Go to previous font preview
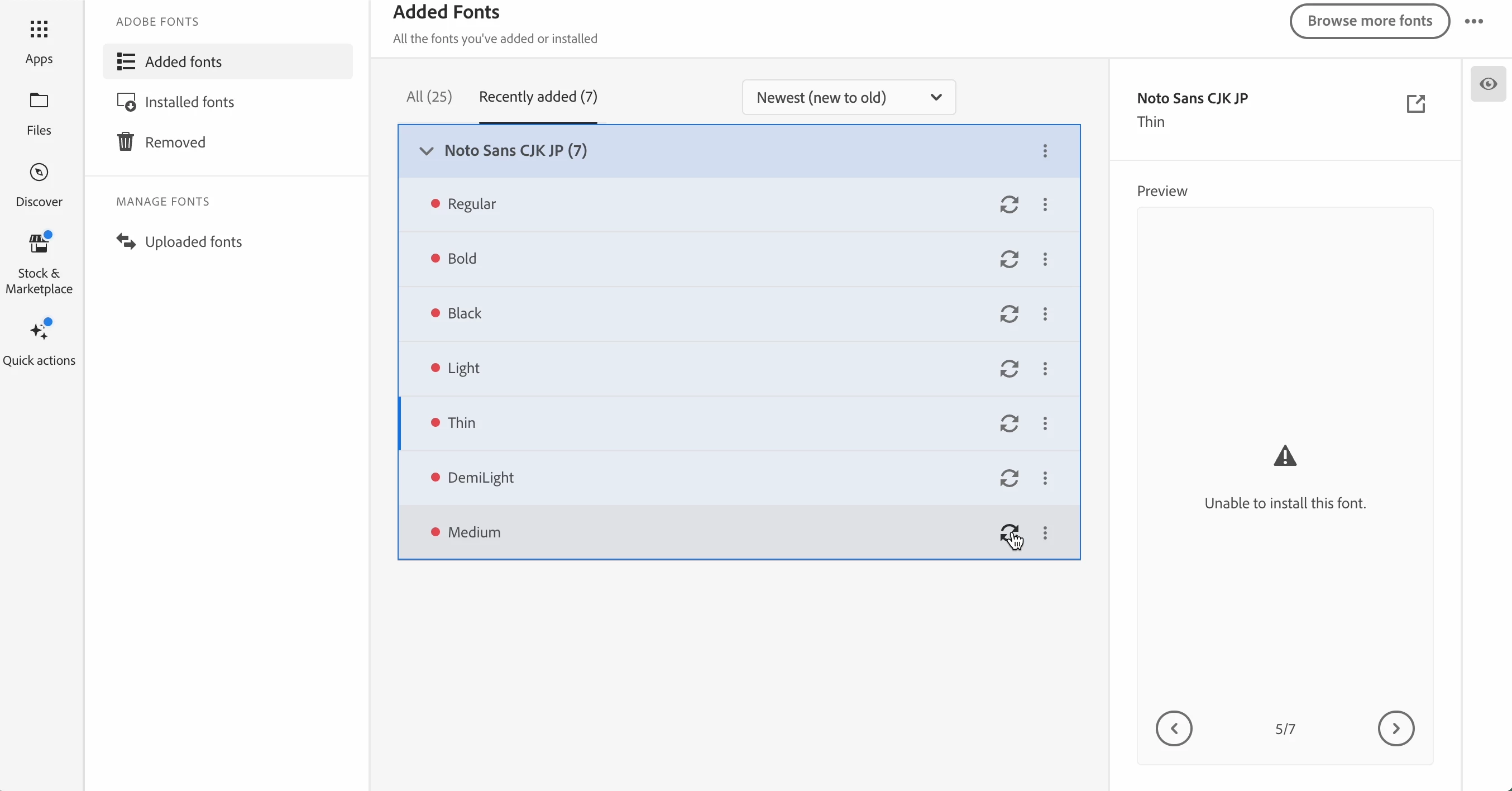This screenshot has width=1512, height=791. click(x=1174, y=728)
